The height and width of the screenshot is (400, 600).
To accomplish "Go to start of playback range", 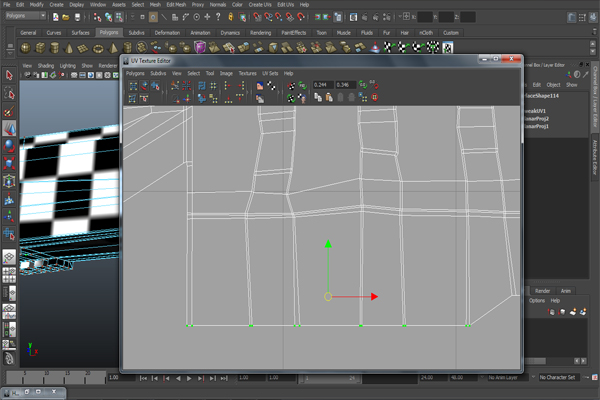I will pyautogui.click(x=143, y=378).
